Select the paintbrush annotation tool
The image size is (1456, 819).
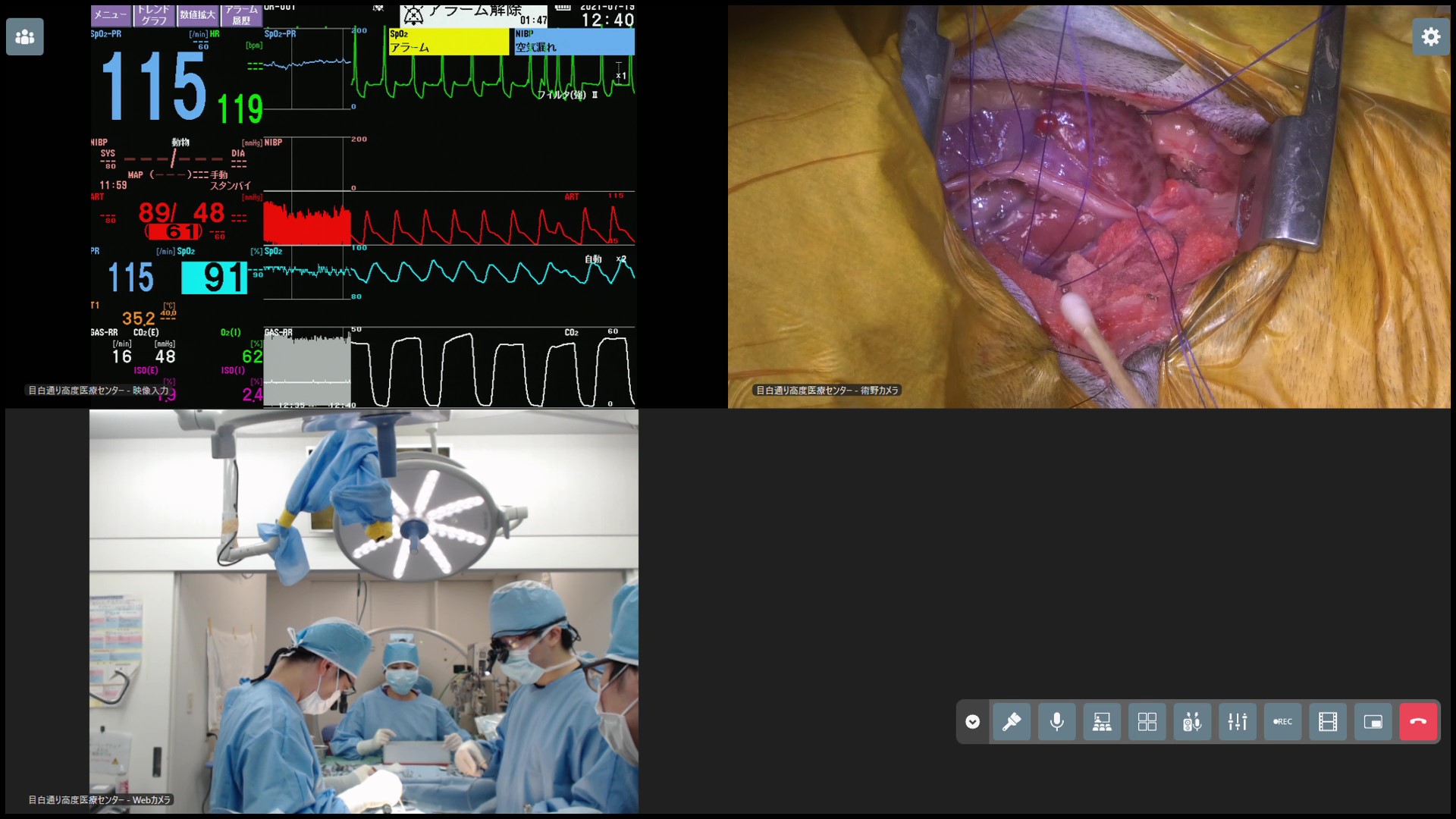pyautogui.click(x=1012, y=722)
